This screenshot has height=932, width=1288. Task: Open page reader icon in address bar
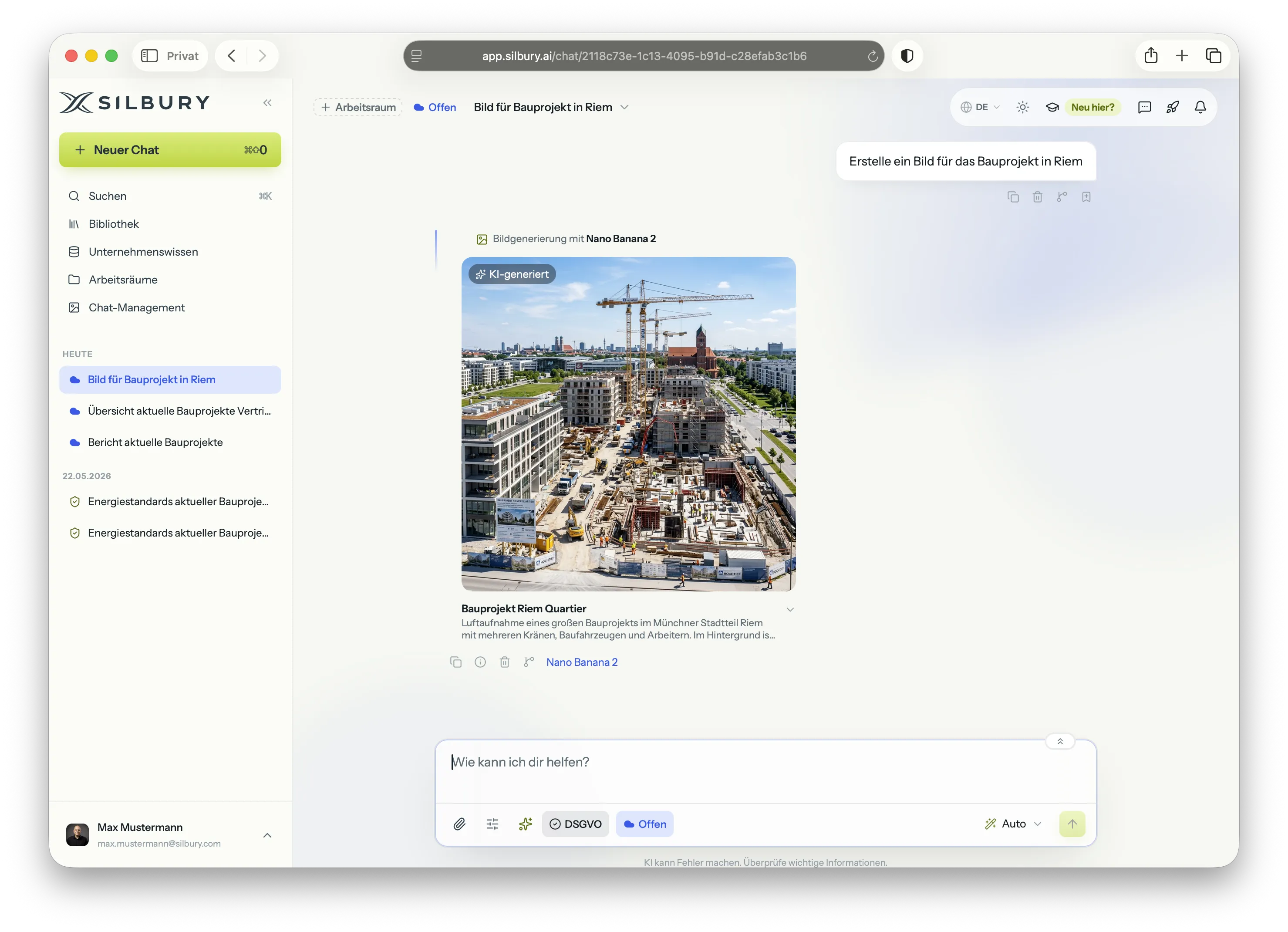(x=416, y=56)
